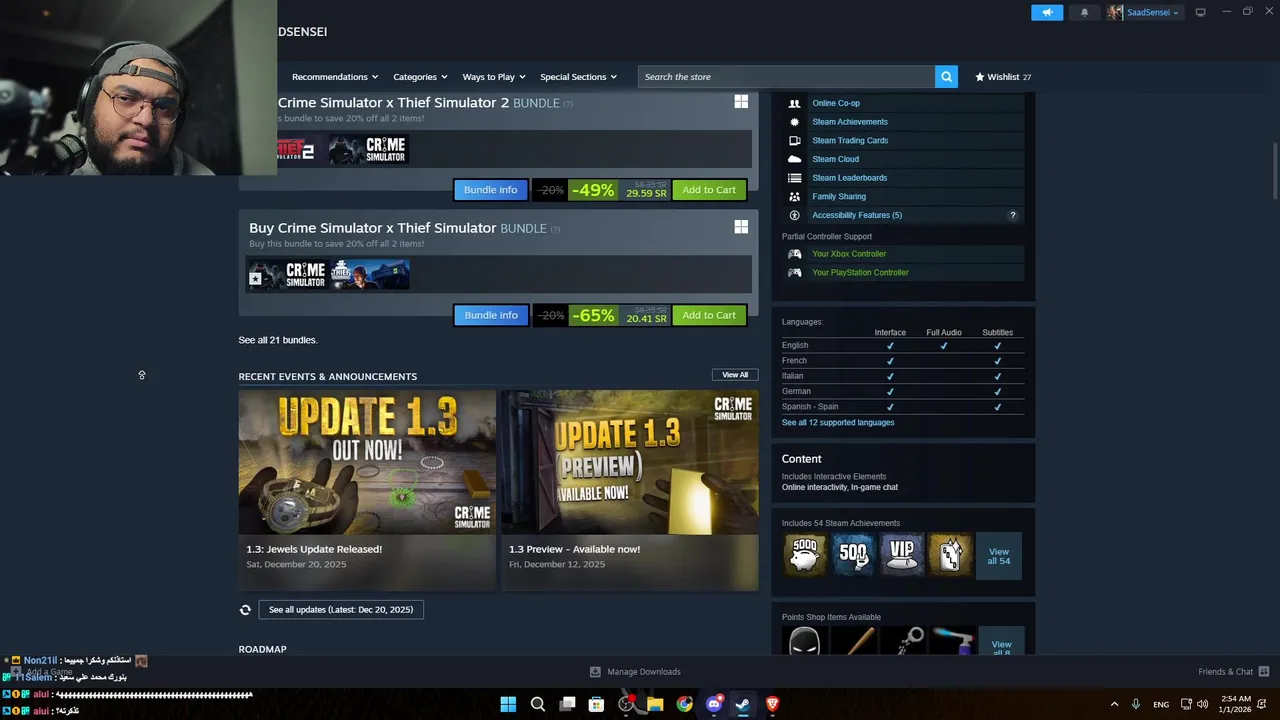Open the Wishlist 27 page
This screenshot has width=1280, height=720.
(1003, 77)
